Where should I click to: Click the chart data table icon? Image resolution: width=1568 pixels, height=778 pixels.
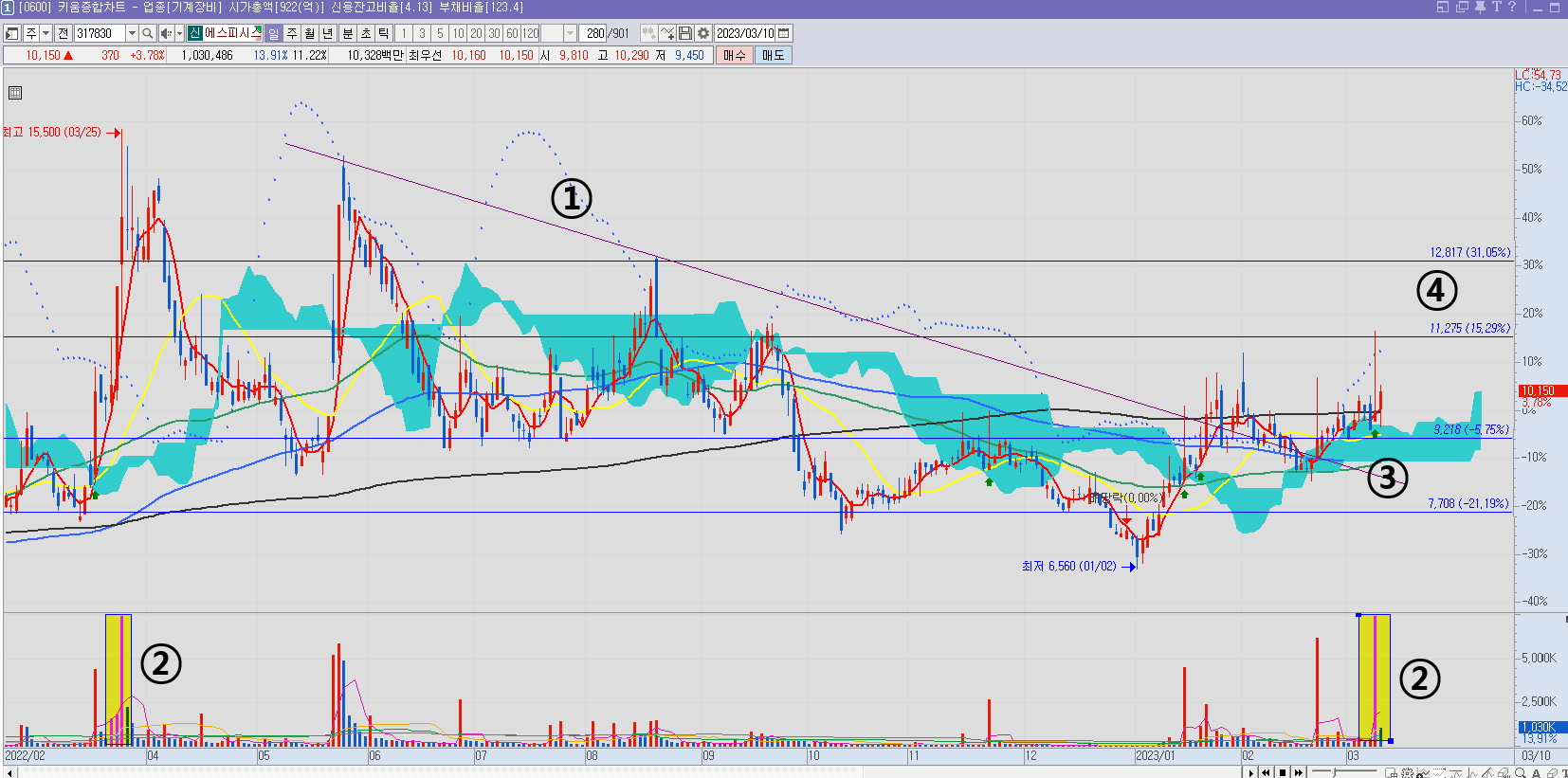click(15, 93)
